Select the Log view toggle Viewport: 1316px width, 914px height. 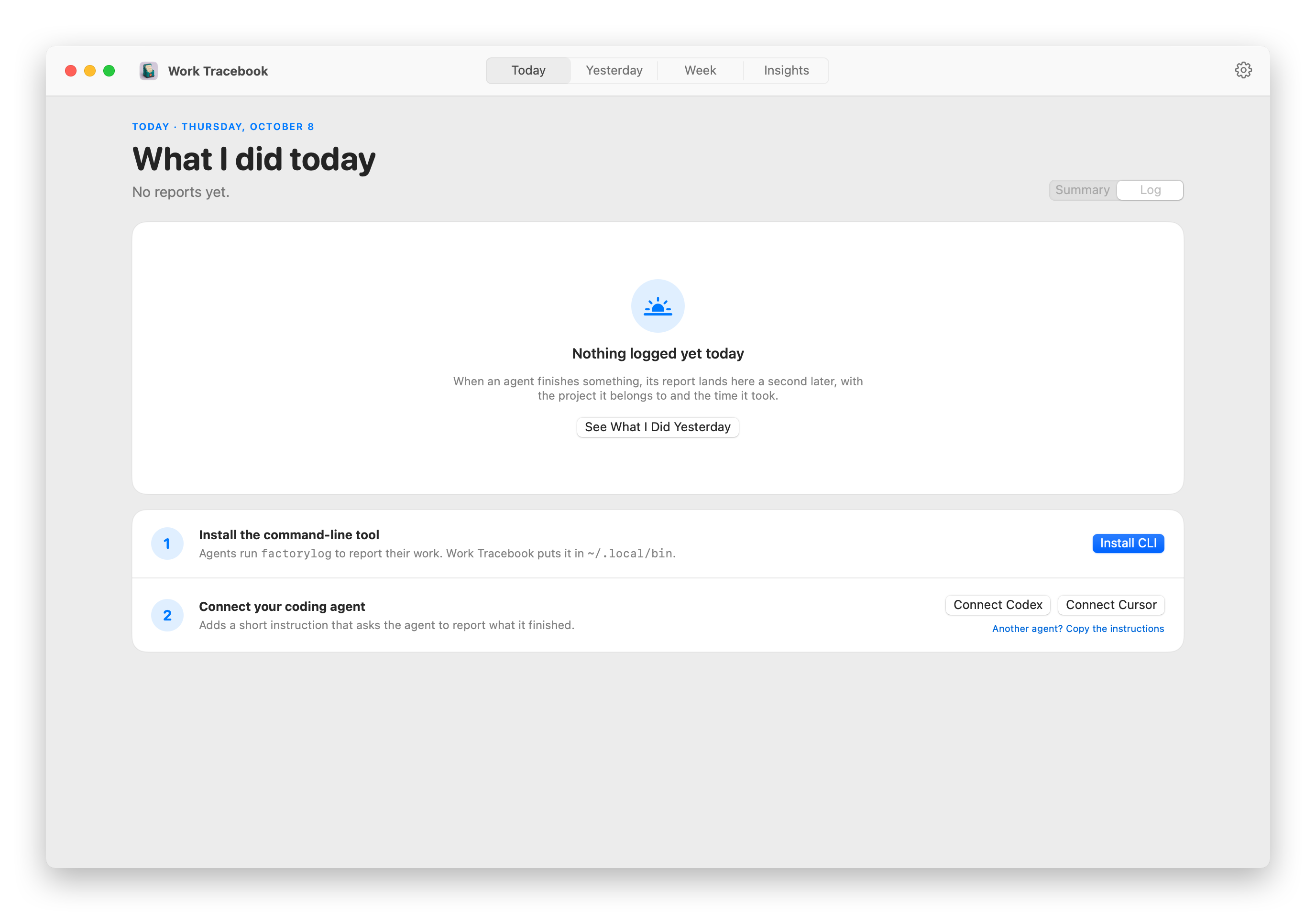click(x=1150, y=190)
